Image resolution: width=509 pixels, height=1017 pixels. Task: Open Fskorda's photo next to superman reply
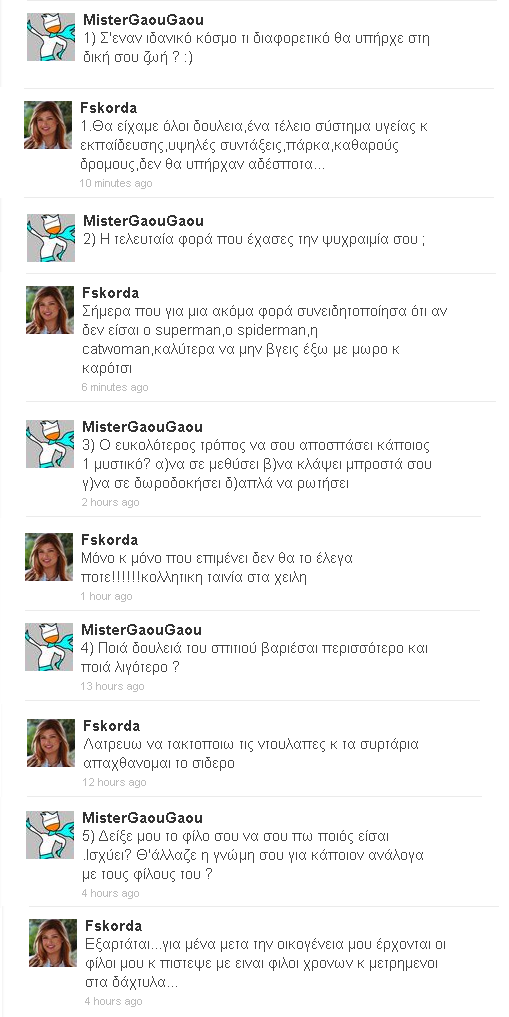tap(50, 310)
